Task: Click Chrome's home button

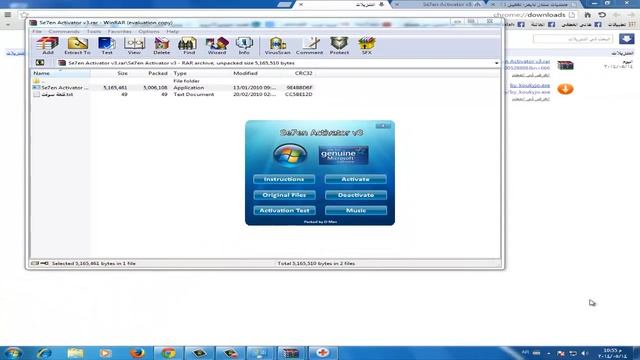Action: click(587, 15)
